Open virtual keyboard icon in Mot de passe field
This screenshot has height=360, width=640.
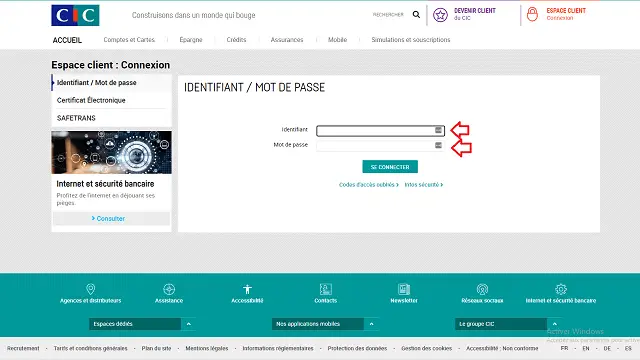pos(438,145)
